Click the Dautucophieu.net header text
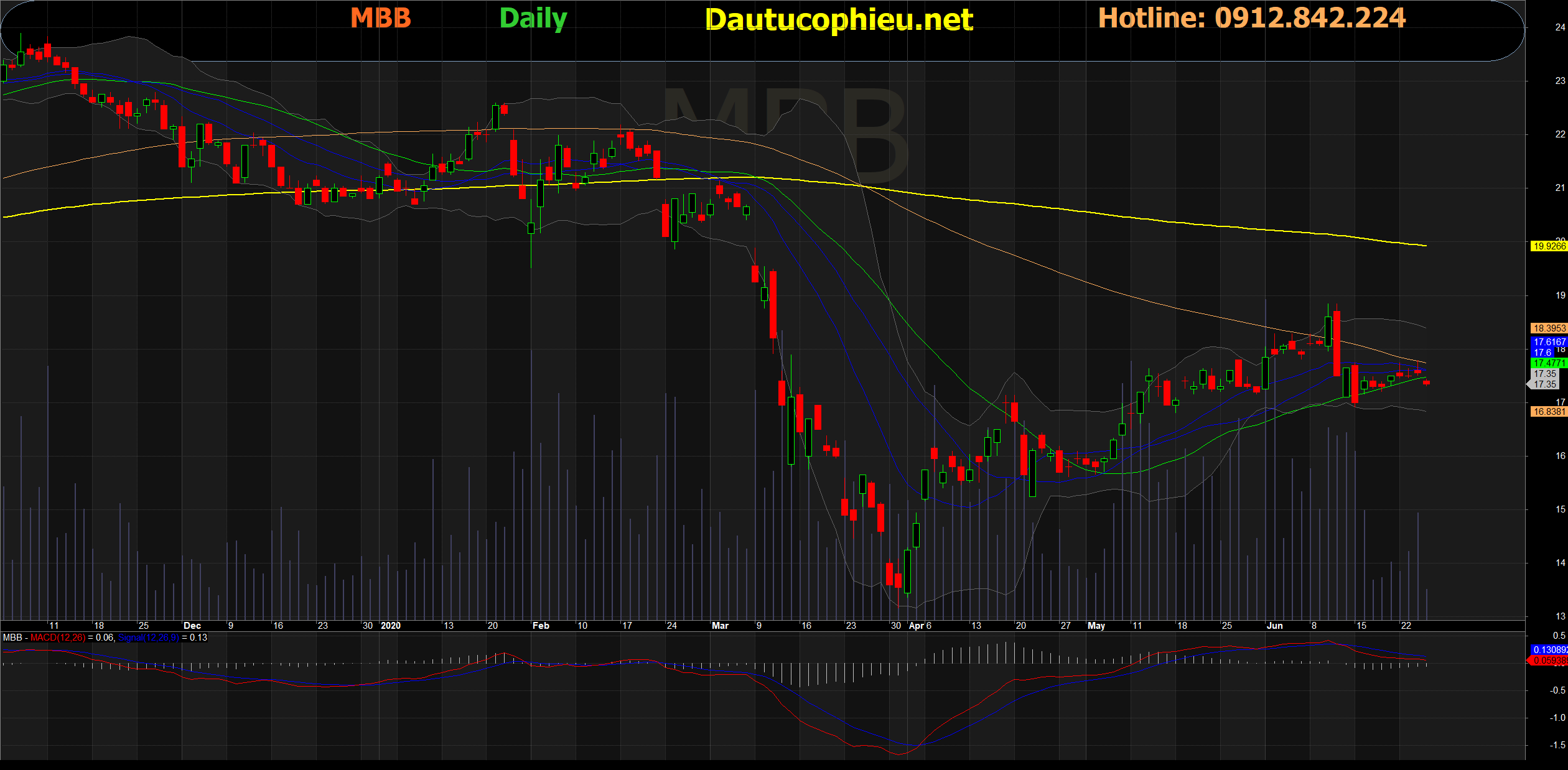The width and height of the screenshot is (1568, 770). (839, 20)
